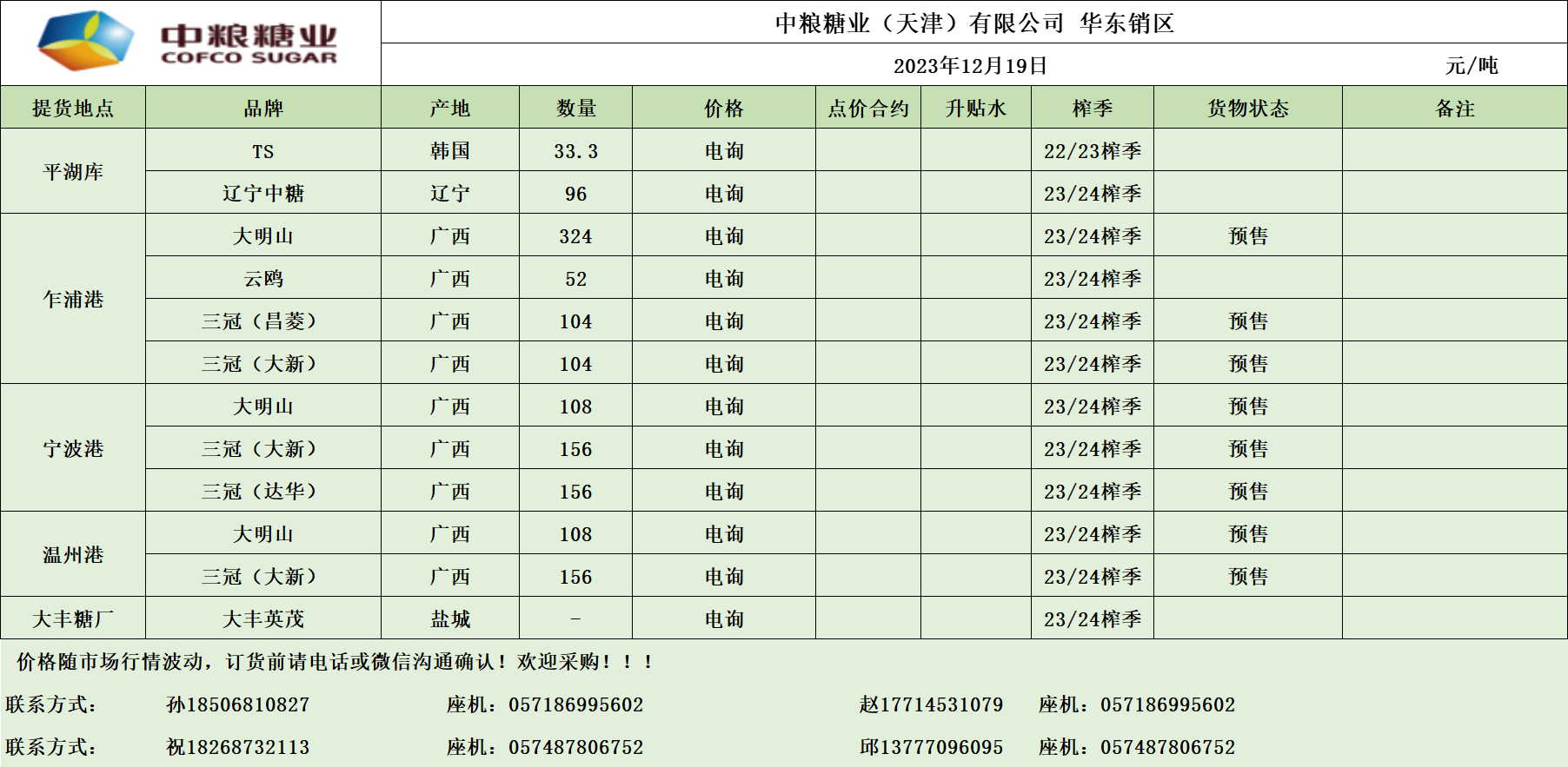1568x767 pixels.
Task: Click the COFCO Sugar logo
Action: click(x=188, y=42)
